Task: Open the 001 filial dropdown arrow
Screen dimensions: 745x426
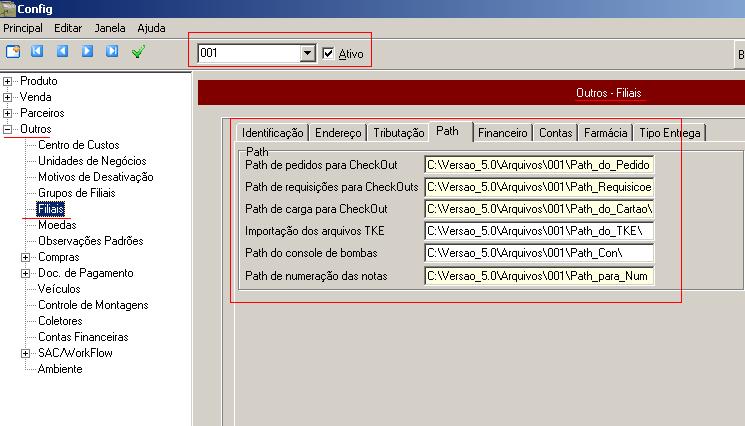Action: [x=307, y=53]
